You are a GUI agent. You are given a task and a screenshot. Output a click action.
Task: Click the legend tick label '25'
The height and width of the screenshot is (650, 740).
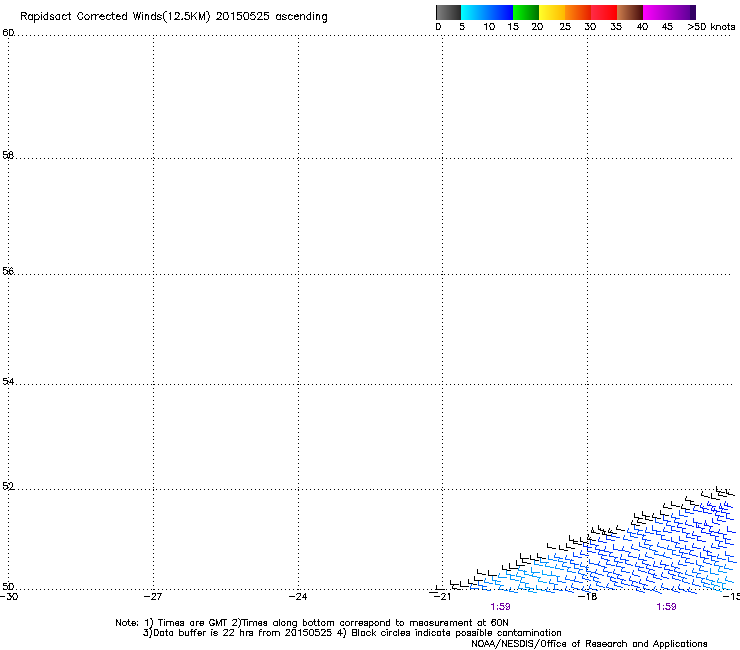click(x=565, y=27)
